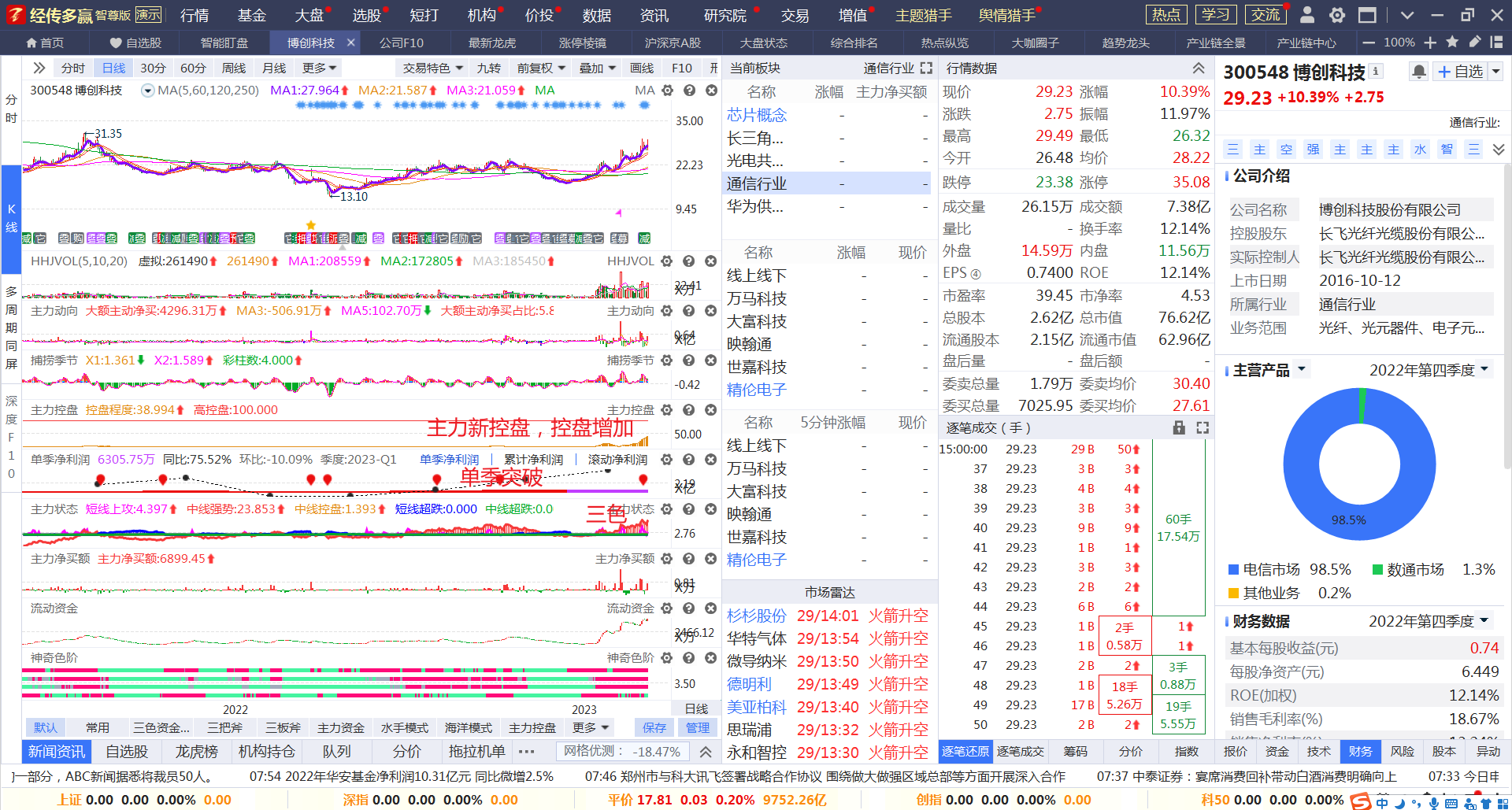Open help for the MA indicator
This screenshot has height=810, width=1512.
pos(689,91)
